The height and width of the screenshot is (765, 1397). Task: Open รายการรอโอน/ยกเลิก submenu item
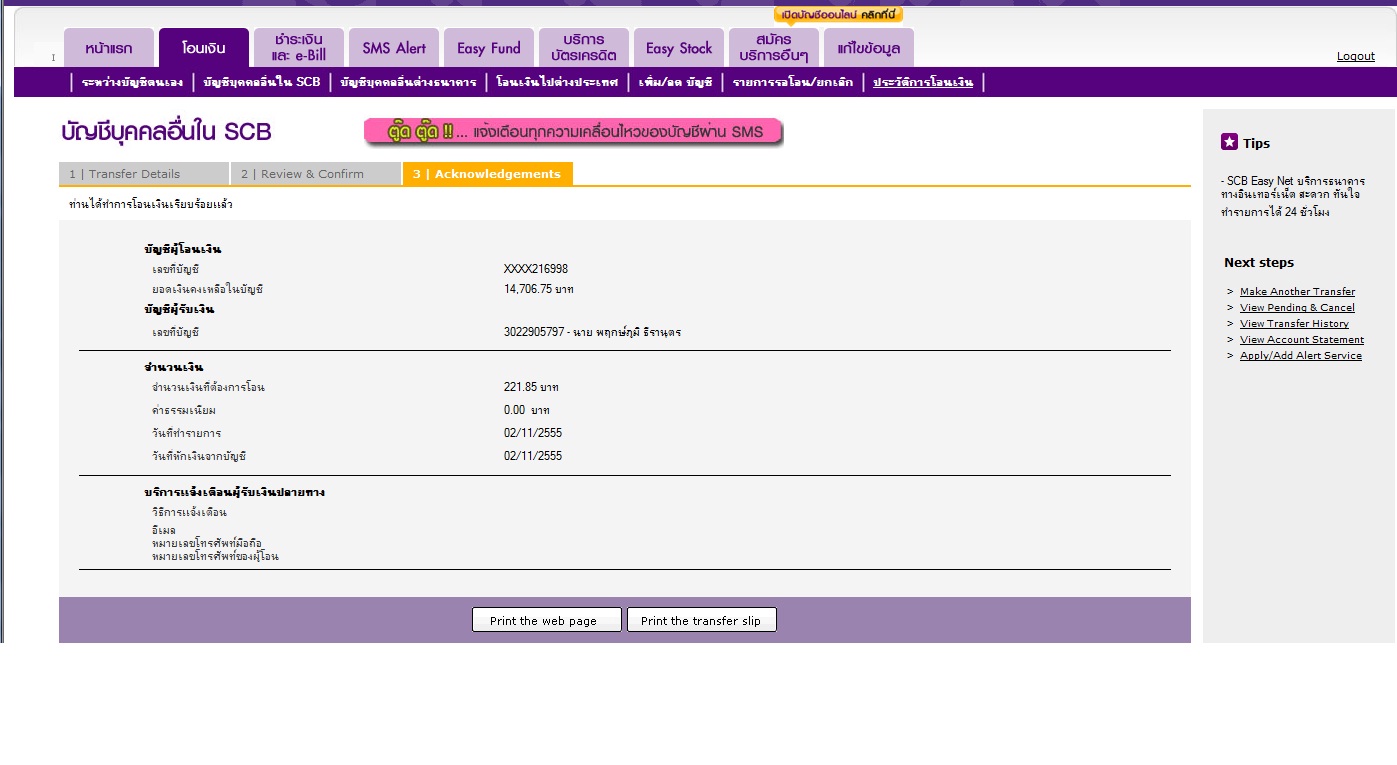(x=793, y=82)
